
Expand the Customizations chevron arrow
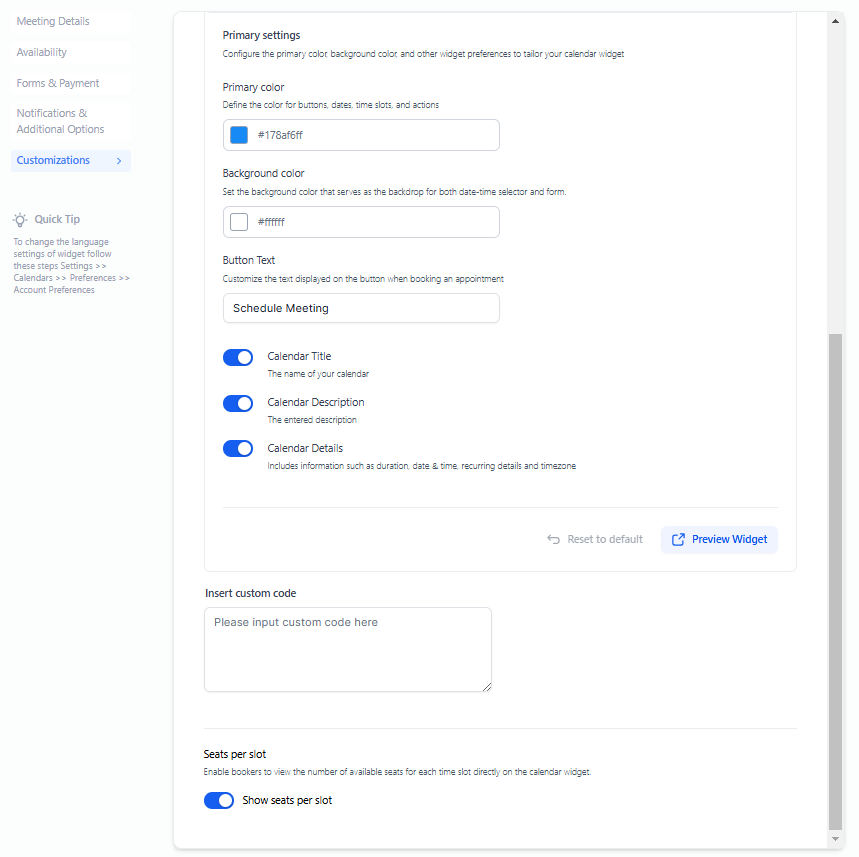[119, 161]
